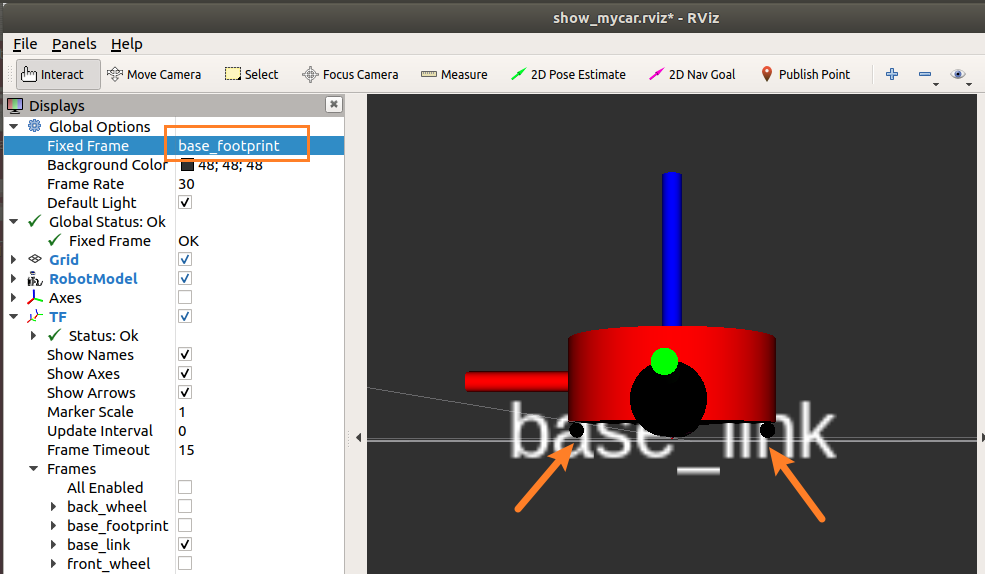The height and width of the screenshot is (574, 985).
Task: Open the eye view options icon
Action: pos(957,74)
